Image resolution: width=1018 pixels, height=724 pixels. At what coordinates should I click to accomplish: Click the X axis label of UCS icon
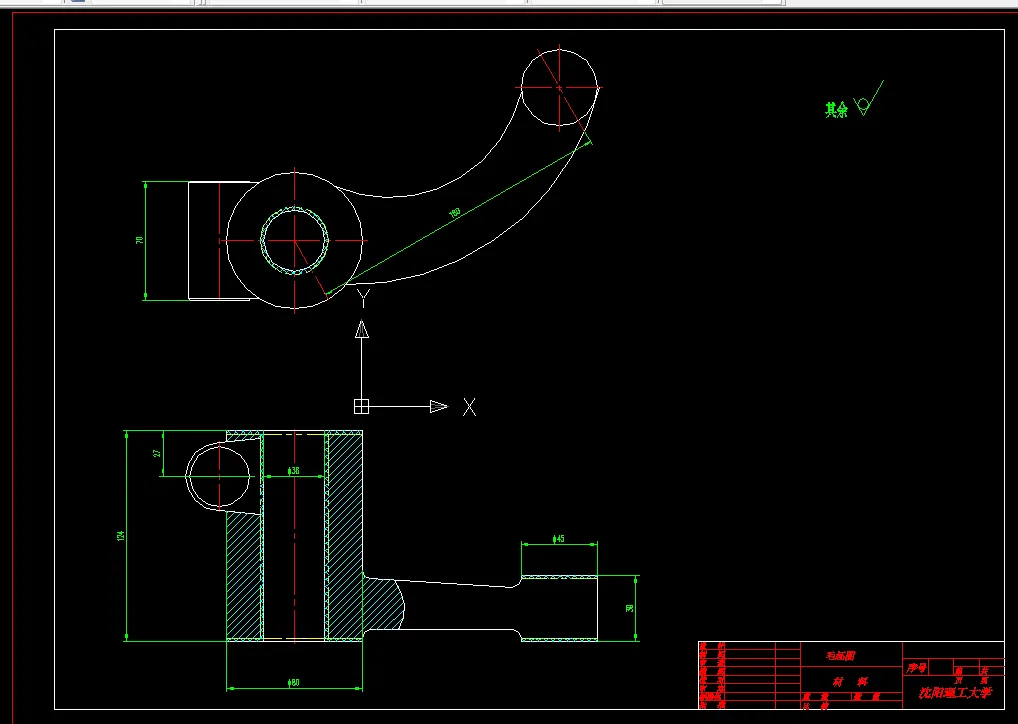click(x=469, y=407)
